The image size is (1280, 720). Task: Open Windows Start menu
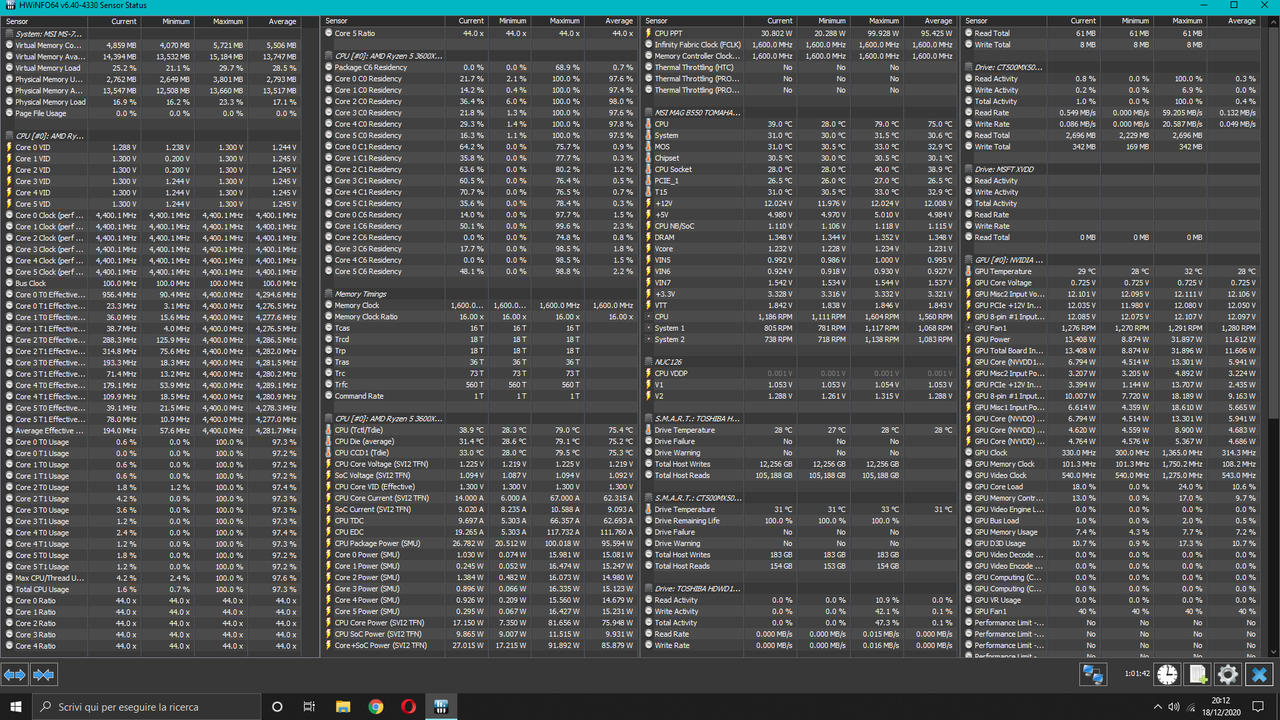[17, 706]
